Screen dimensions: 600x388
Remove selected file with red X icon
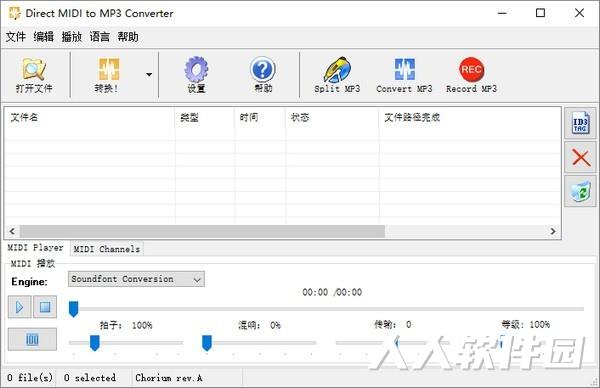pos(580,157)
